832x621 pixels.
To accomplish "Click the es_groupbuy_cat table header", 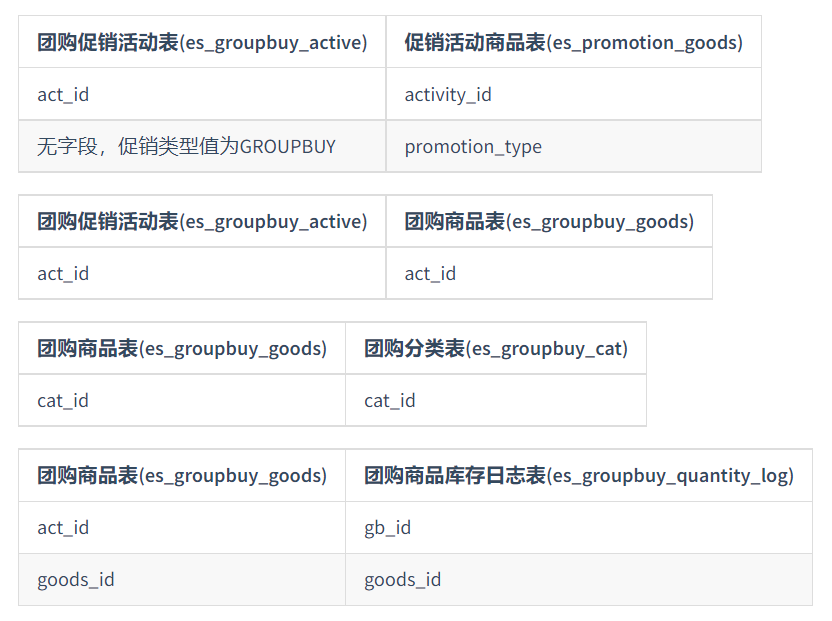I will (496, 348).
